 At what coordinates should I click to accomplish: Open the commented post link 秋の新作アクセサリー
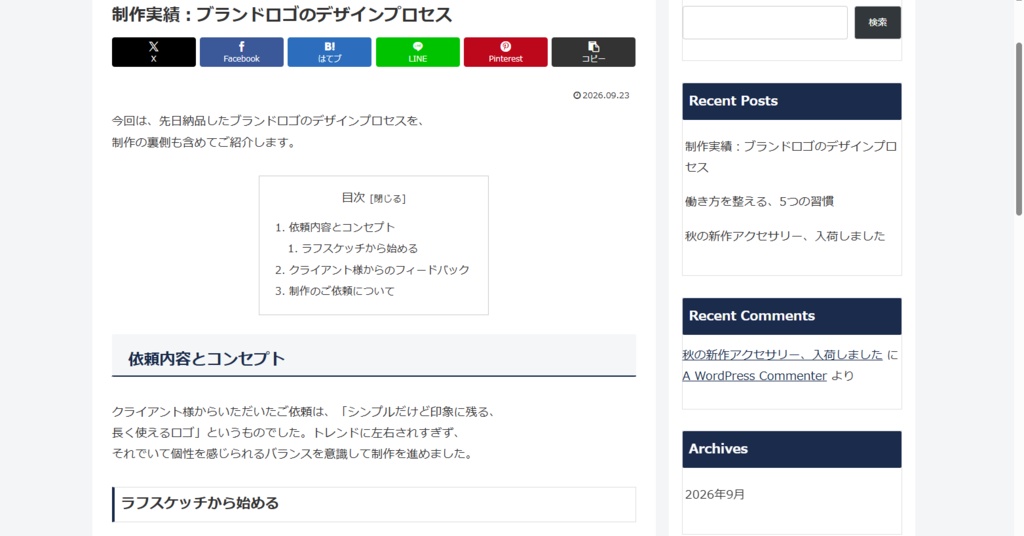tap(782, 355)
